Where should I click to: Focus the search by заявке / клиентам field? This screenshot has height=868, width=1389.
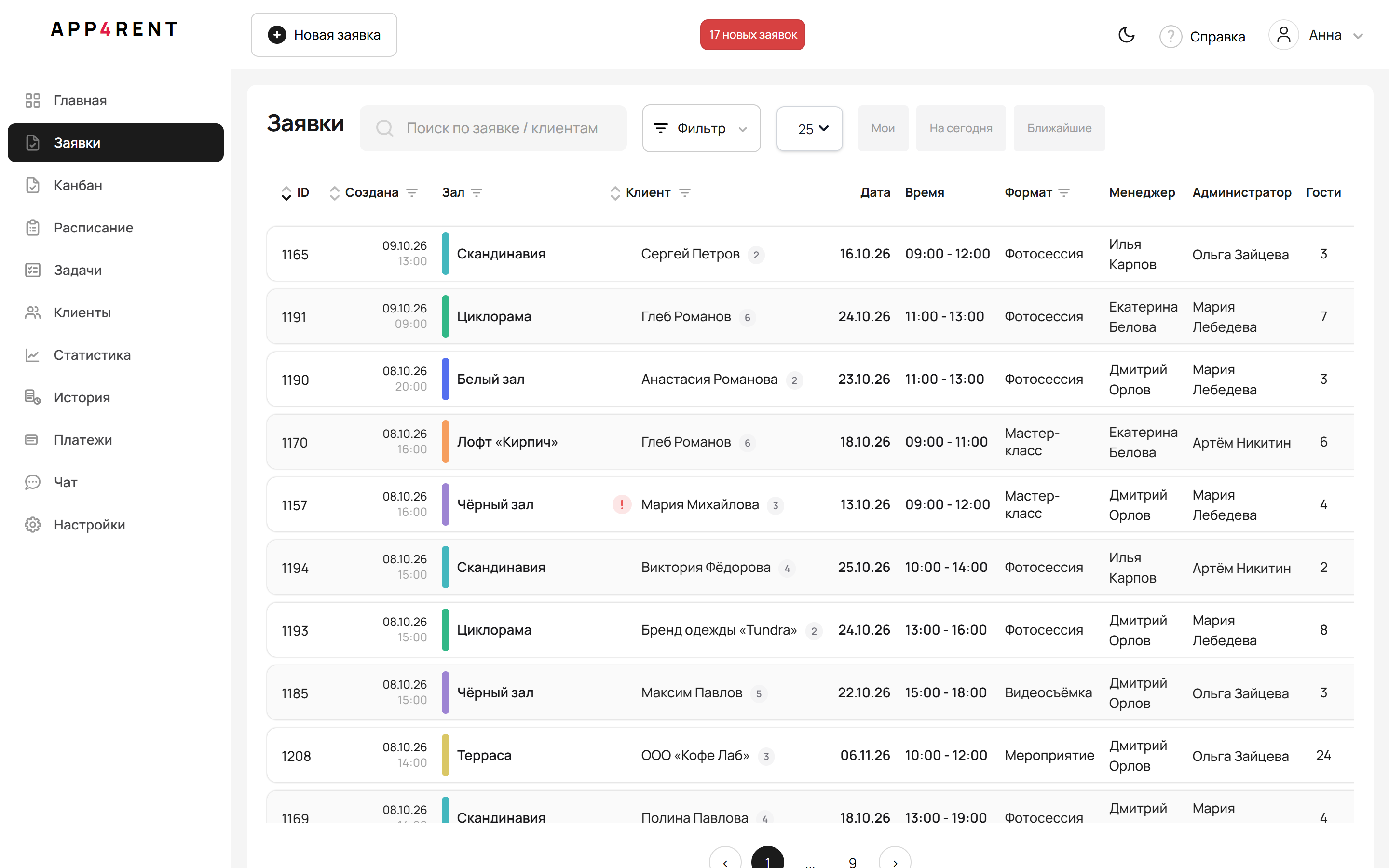(x=493, y=128)
